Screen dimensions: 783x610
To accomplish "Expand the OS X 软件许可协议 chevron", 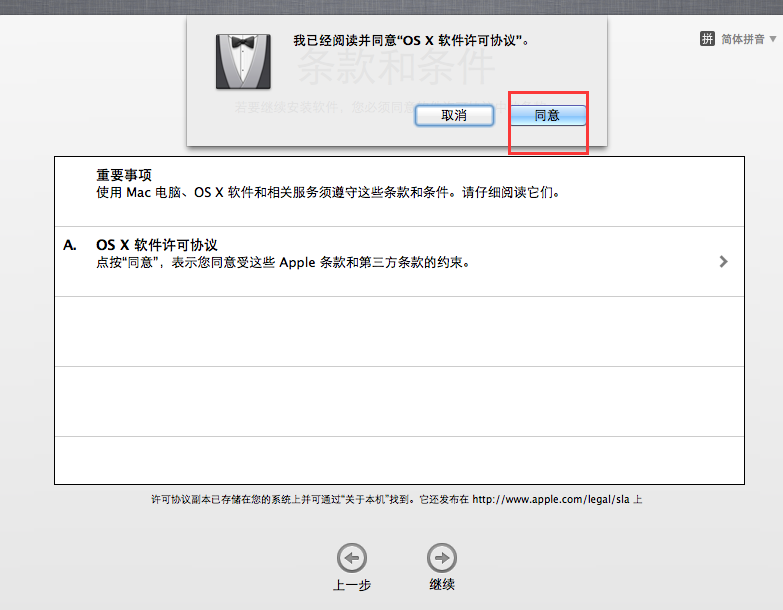I will pyautogui.click(x=724, y=262).
